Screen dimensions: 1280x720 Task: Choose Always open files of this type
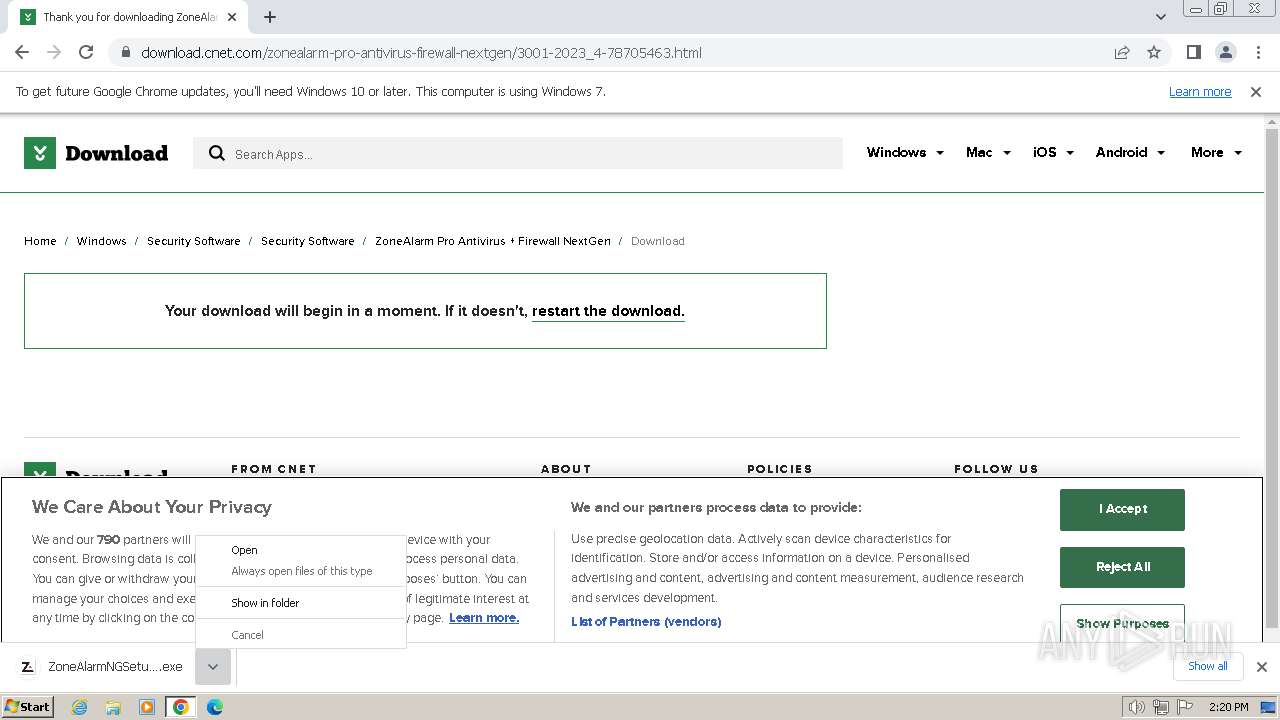pos(302,571)
